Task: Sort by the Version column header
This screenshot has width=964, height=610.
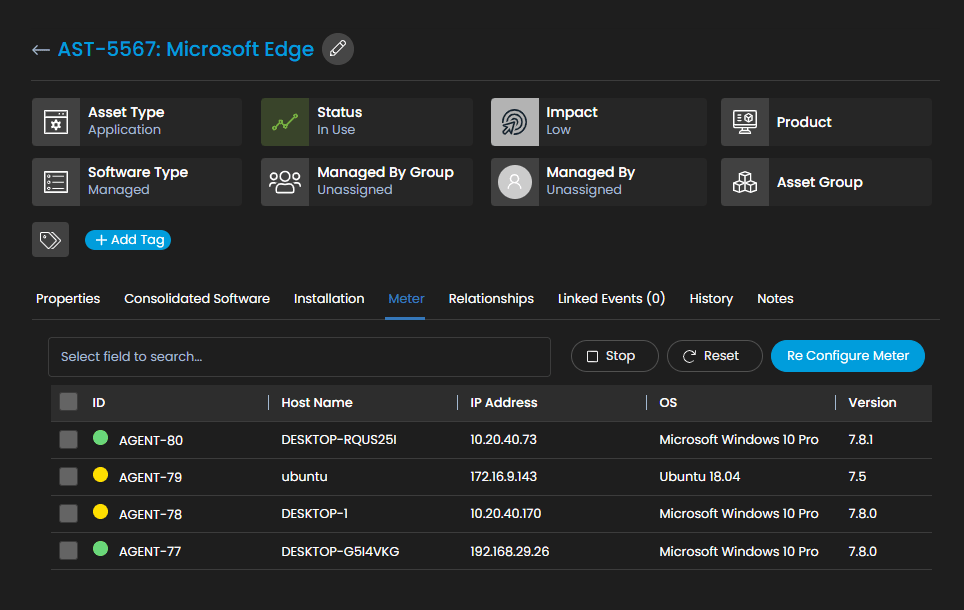Action: tap(872, 403)
